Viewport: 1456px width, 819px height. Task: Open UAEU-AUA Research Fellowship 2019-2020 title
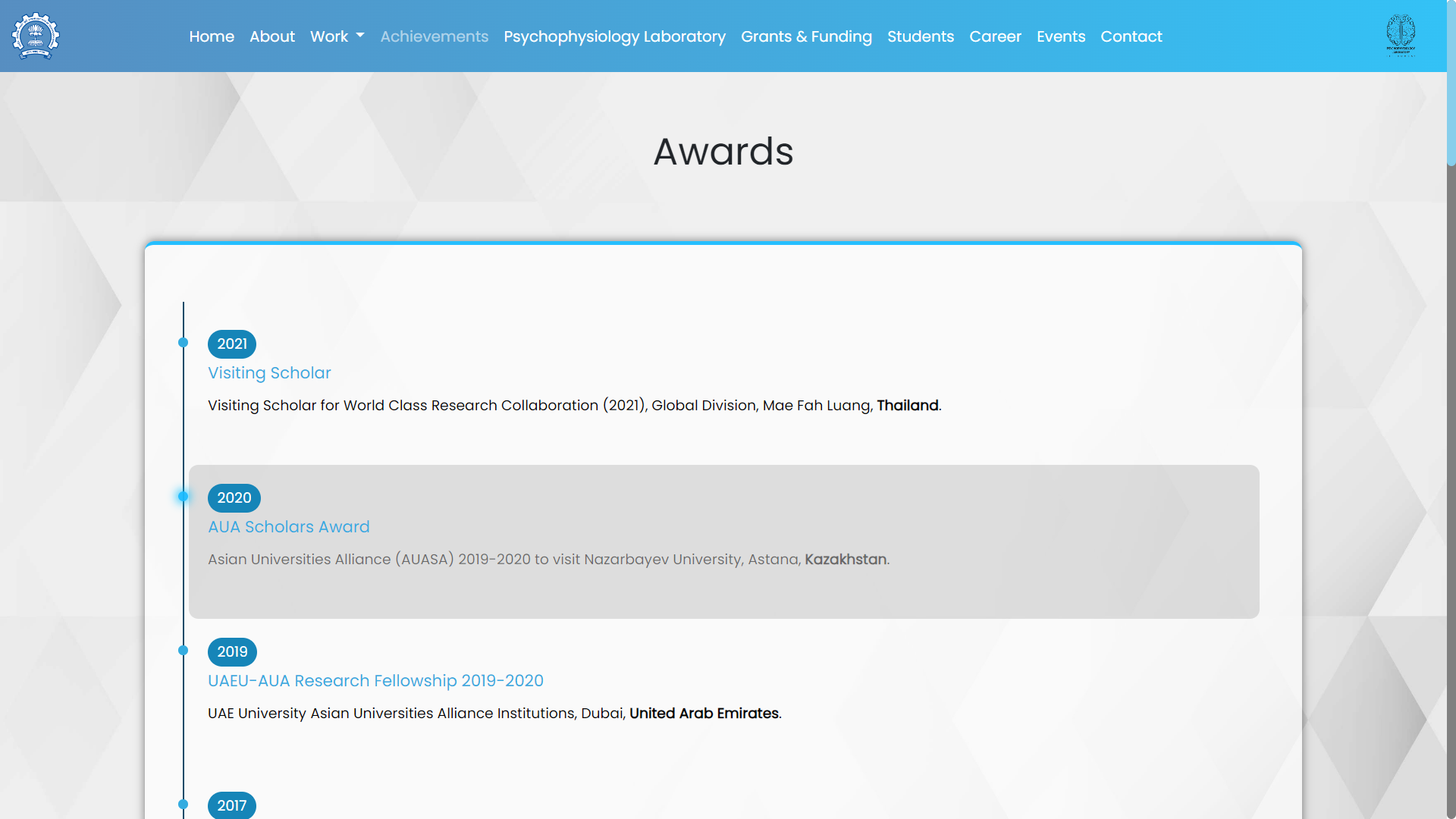coord(375,681)
